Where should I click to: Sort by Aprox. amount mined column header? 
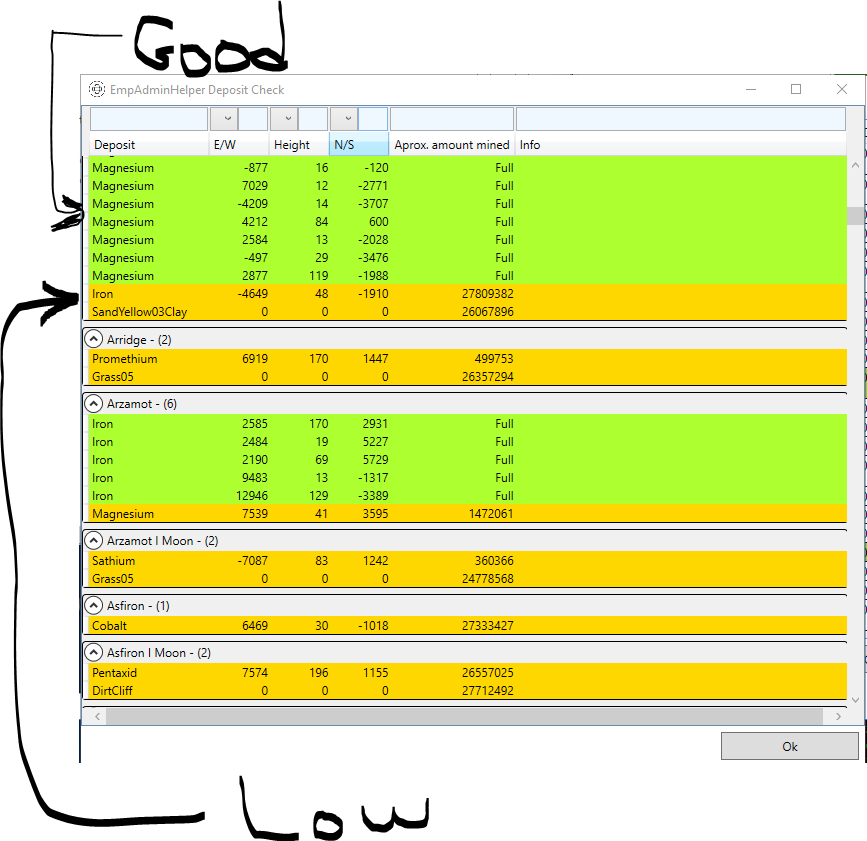click(451, 145)
